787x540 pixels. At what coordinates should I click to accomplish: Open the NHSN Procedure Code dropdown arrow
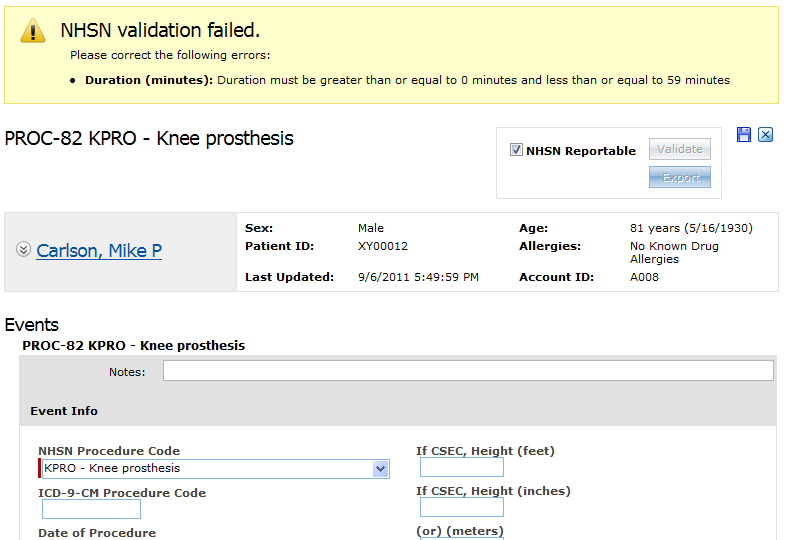click(380, 469)
